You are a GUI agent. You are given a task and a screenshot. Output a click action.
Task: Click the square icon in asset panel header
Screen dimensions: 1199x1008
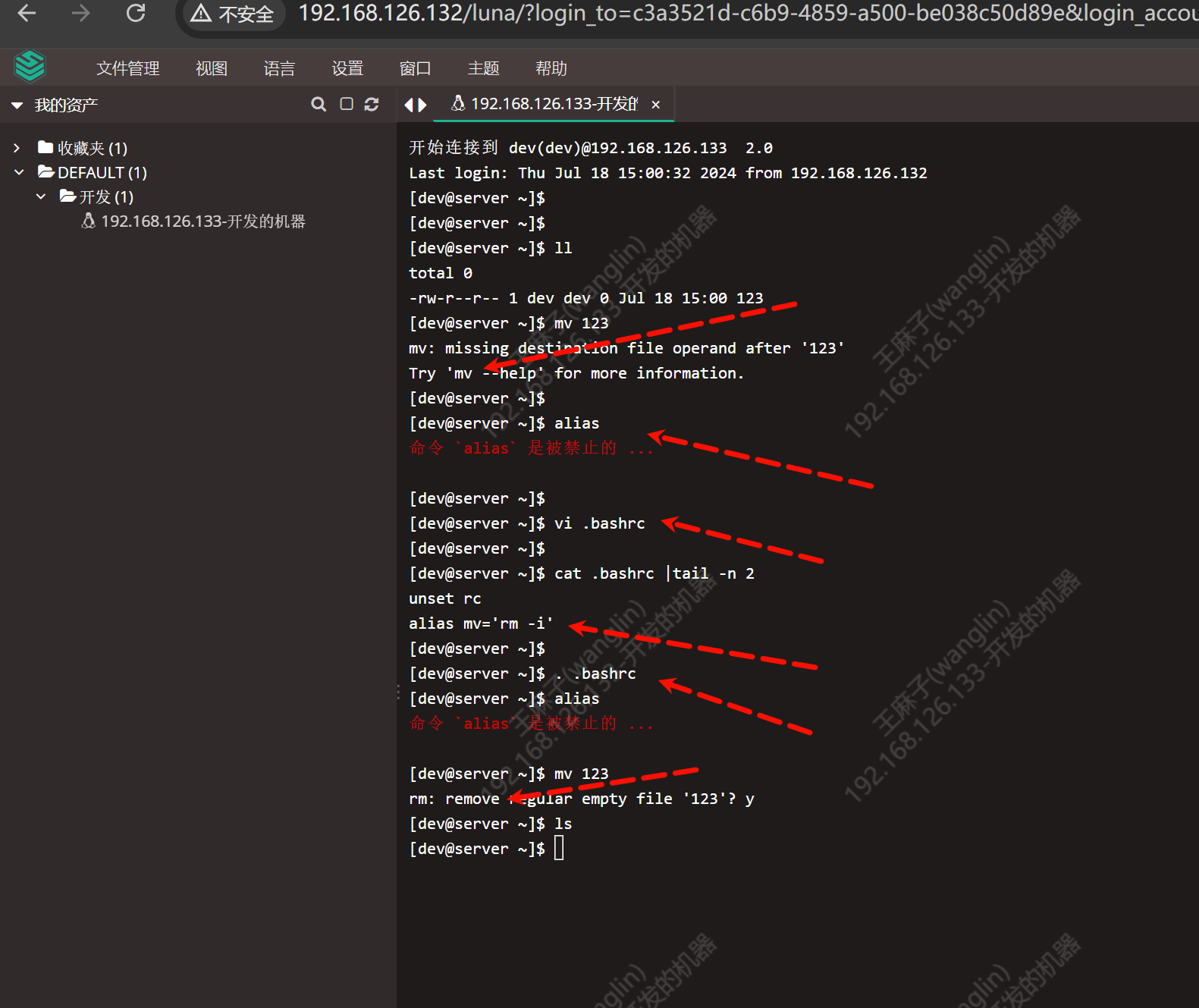point(347,105)
